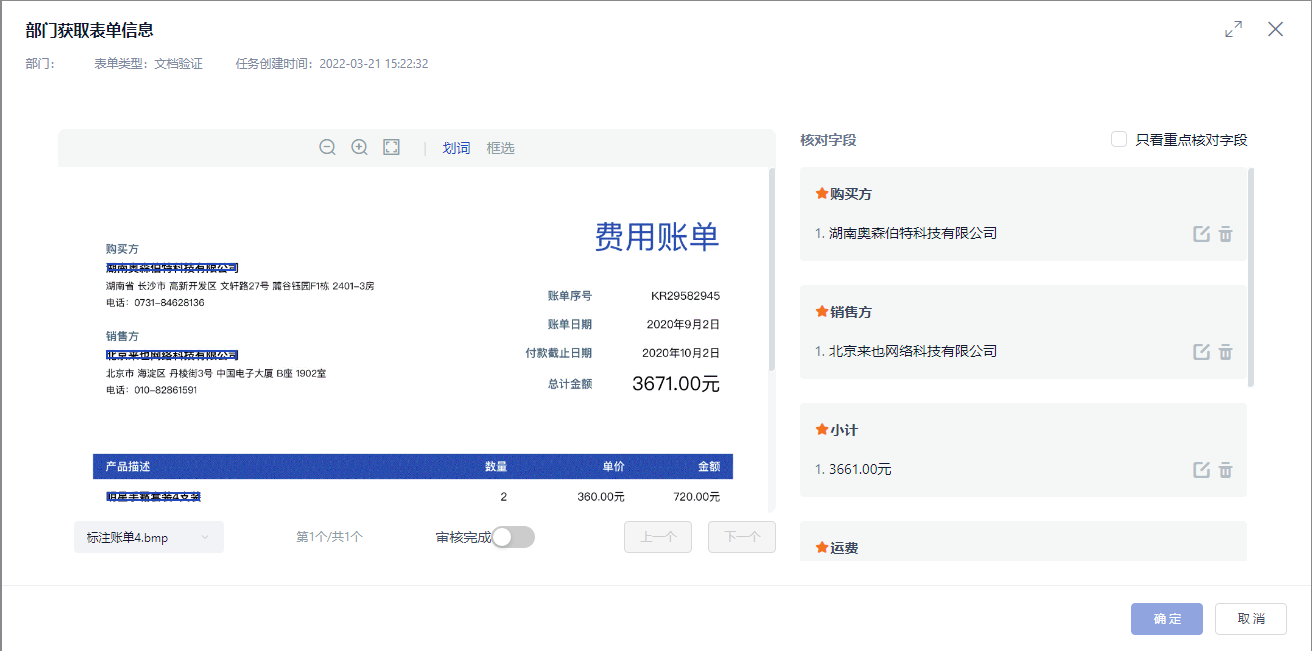This screenshot has height=651, width=1312.
Task: Click the 数量 table column header
Action: click(x=496, y=467)
